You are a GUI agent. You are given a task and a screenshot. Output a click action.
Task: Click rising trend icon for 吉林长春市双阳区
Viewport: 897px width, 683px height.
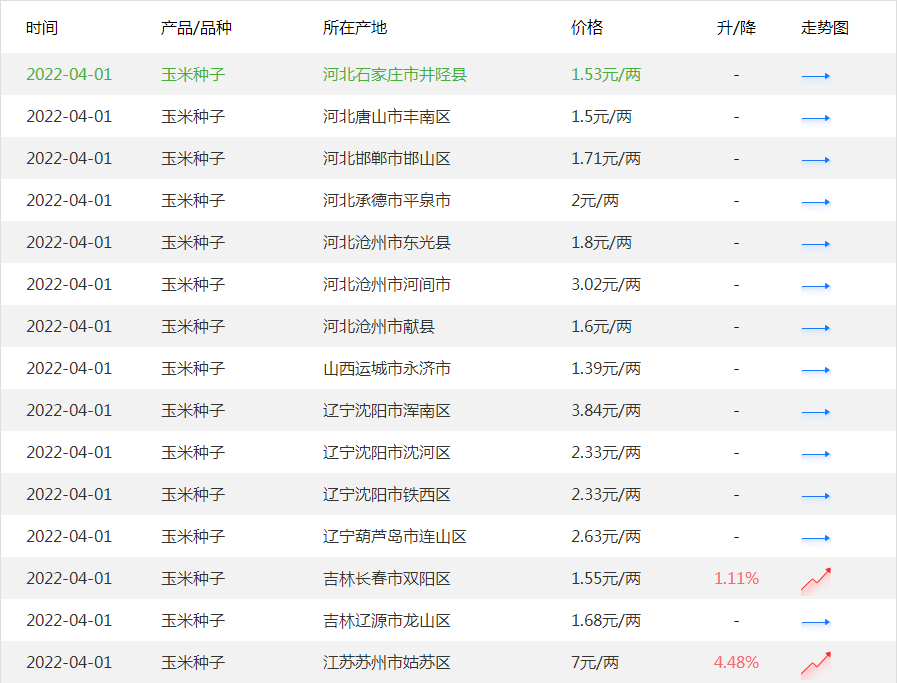point(817,577)
